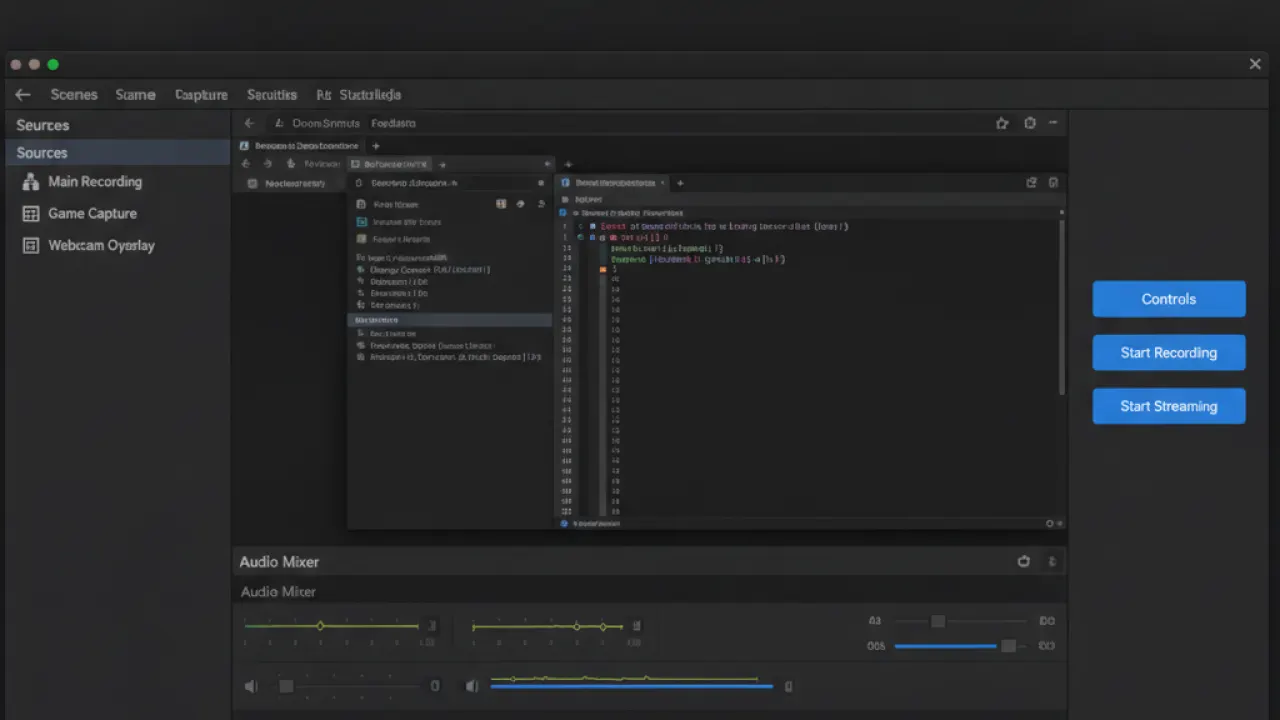Viewport: 1280px width, 720px height.
Task: Click the Controls button
Action: (1169, 299)
